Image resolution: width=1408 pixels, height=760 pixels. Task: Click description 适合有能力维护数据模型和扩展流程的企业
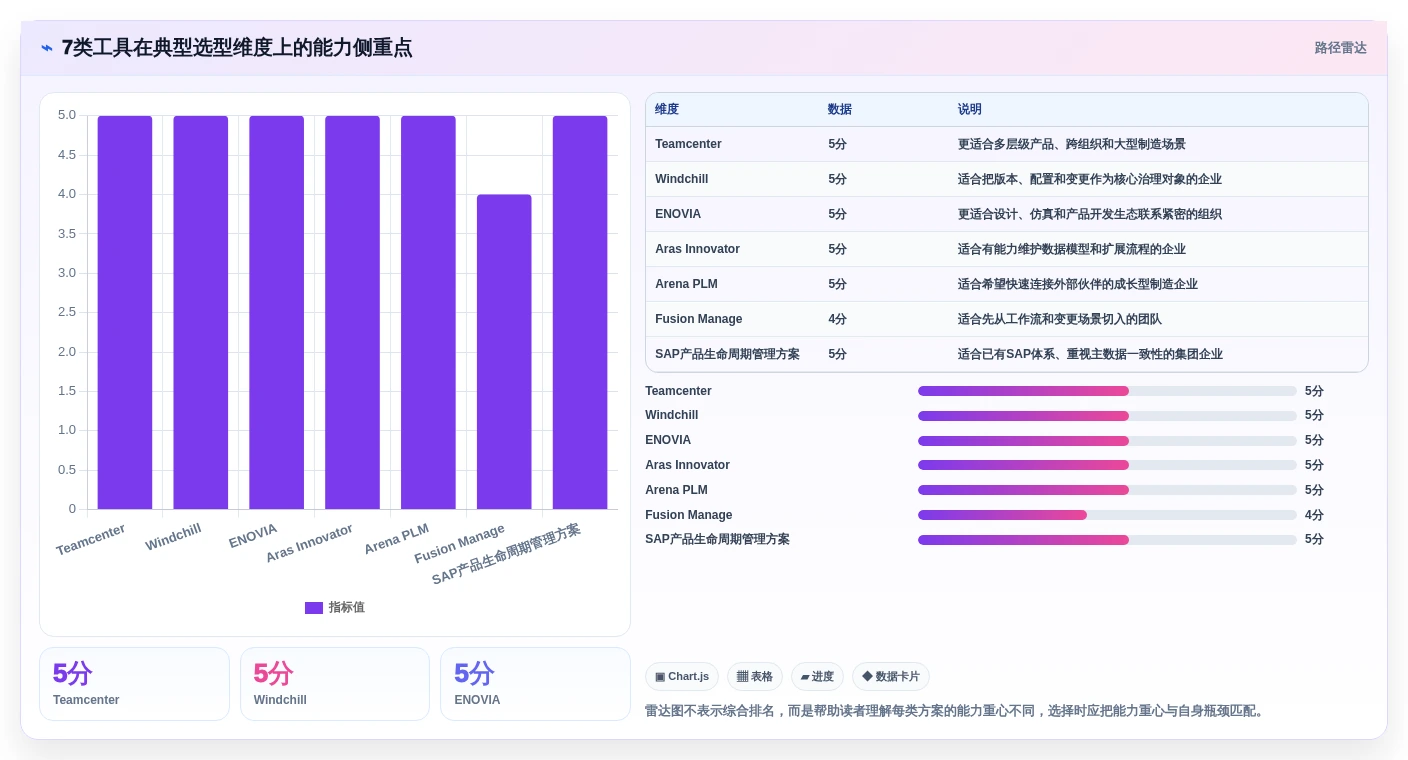pos(1072,249)
